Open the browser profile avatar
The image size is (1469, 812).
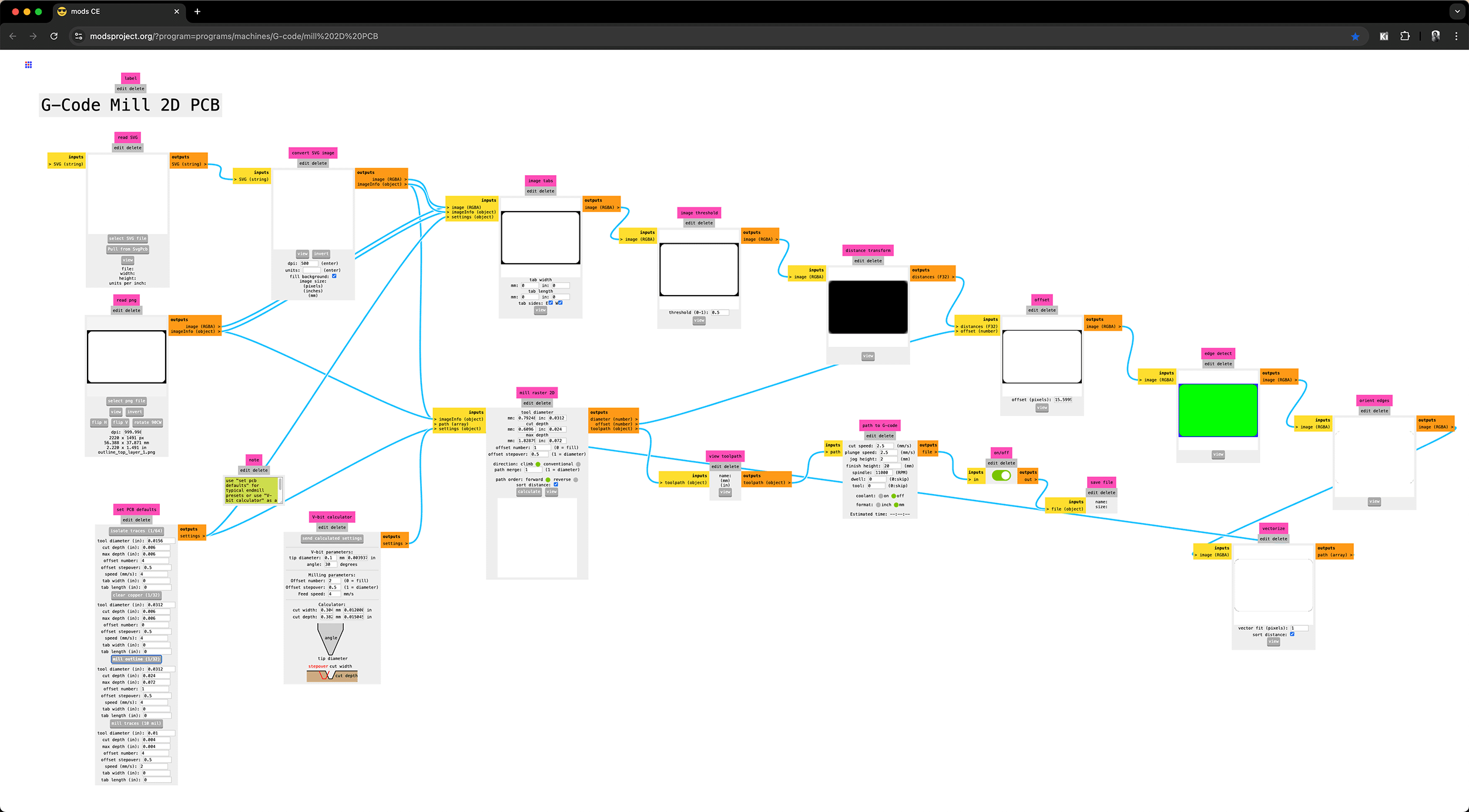pos(1436,36)
